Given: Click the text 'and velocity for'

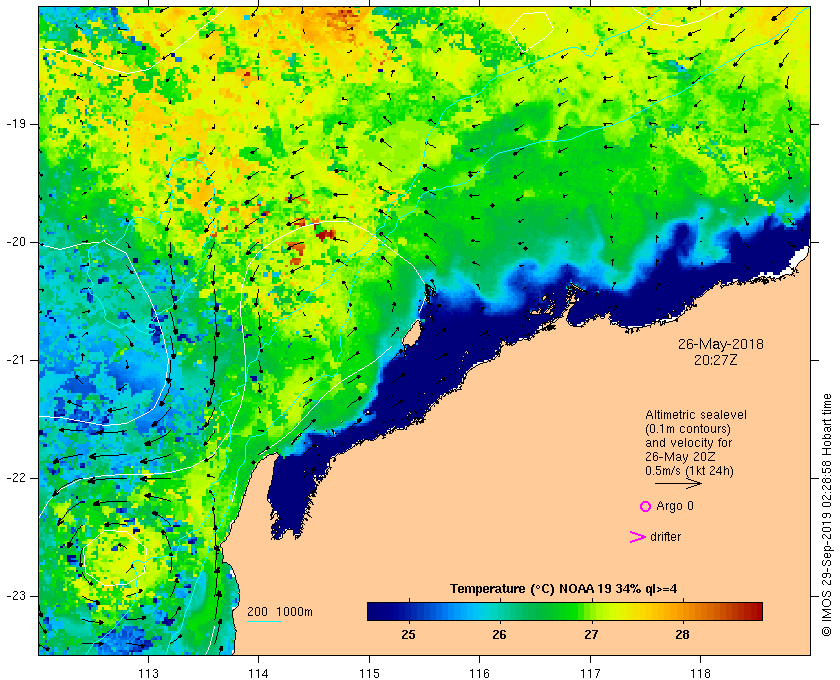Looking at the screenshot, I should (x=688, y=443).
